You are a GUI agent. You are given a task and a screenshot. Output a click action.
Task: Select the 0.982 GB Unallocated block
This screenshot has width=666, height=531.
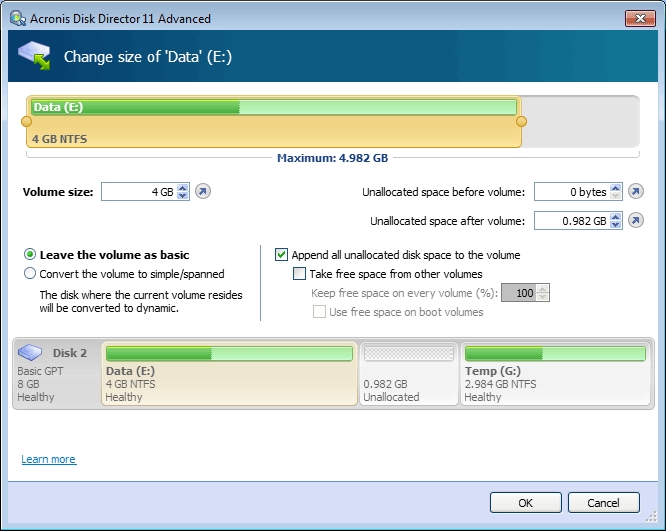pyautogui.click(x=409, y=374)
